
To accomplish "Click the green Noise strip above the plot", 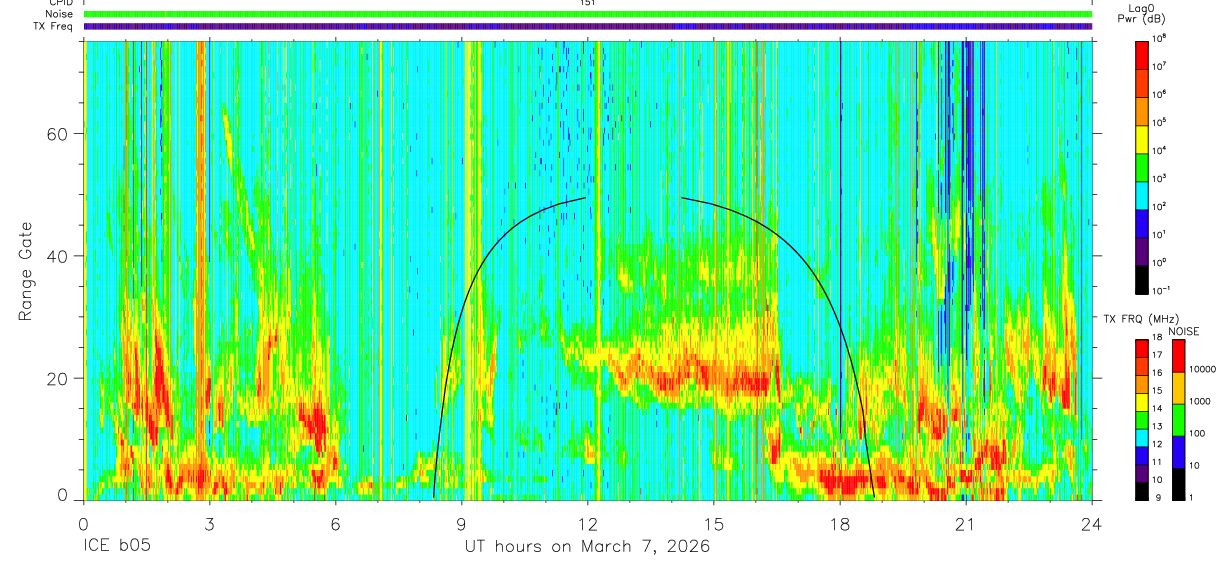I will tap(588, 14).
